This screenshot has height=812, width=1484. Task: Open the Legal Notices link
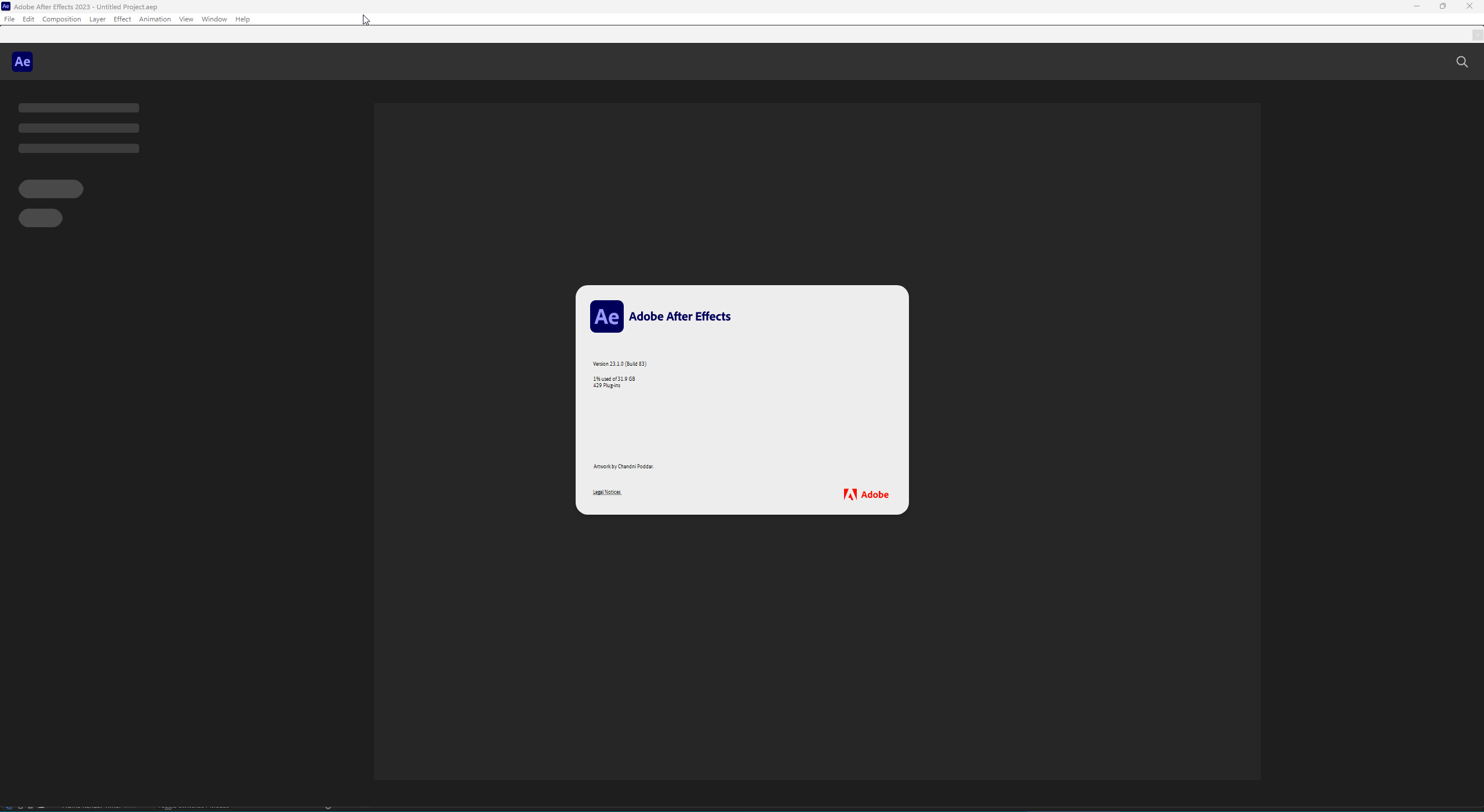point(607,492)
